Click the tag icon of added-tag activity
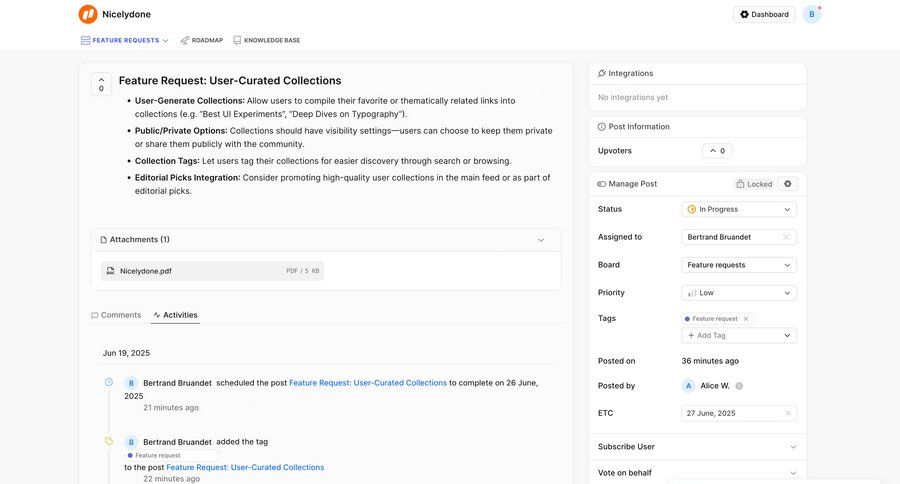This screenshot has width=900, height=484. click(x=108, y=442)
